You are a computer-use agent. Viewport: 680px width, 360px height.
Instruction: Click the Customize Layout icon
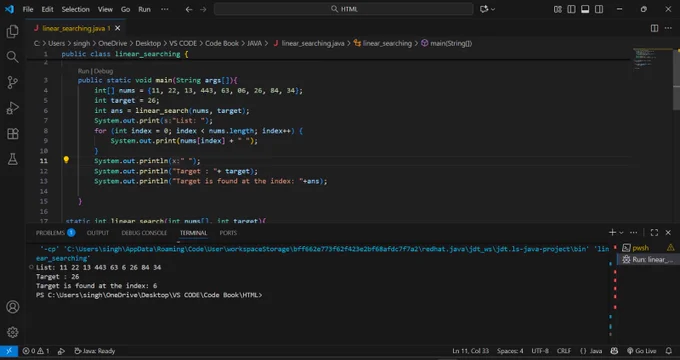(x=558, y=9)
